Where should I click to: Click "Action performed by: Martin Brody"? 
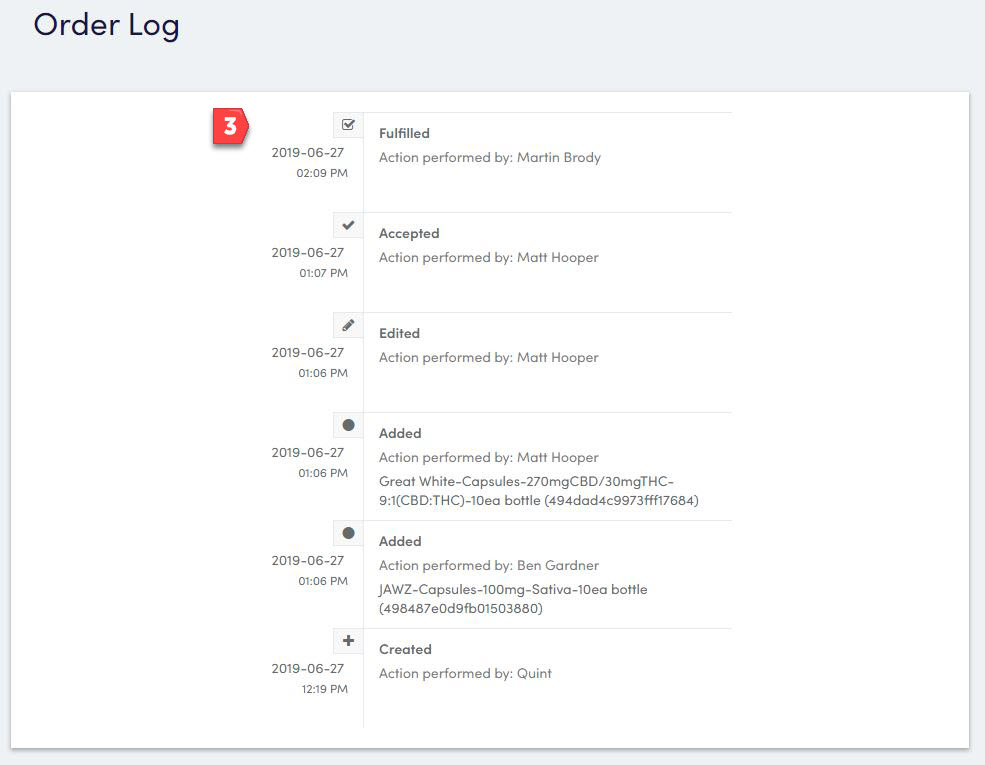489,158
